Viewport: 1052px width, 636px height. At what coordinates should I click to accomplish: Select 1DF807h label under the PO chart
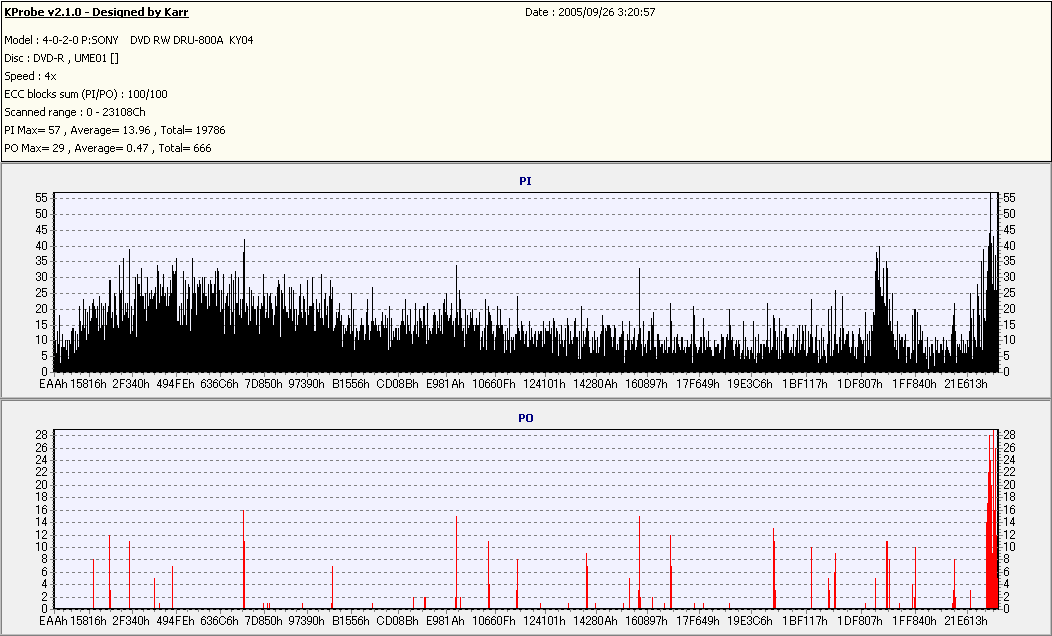(x=859, y=621)
